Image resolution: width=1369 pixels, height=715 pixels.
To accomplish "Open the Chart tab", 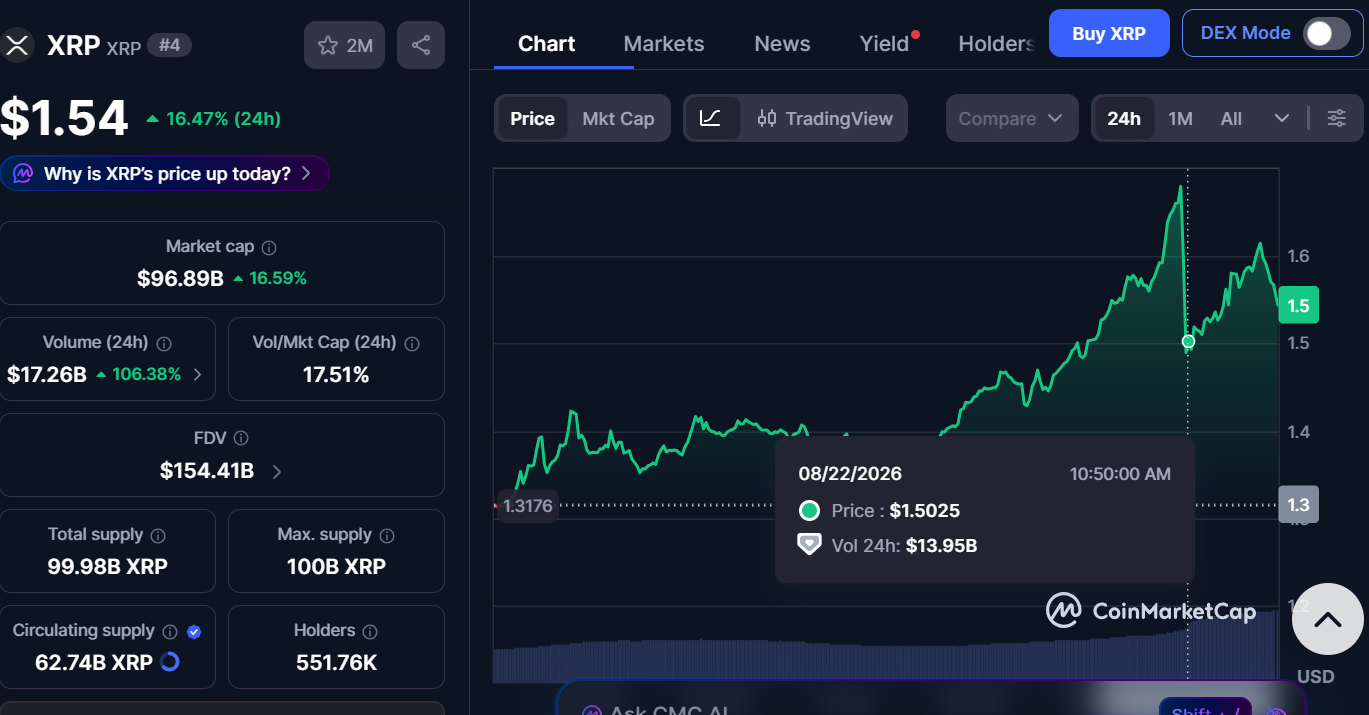I will point(546,43).
